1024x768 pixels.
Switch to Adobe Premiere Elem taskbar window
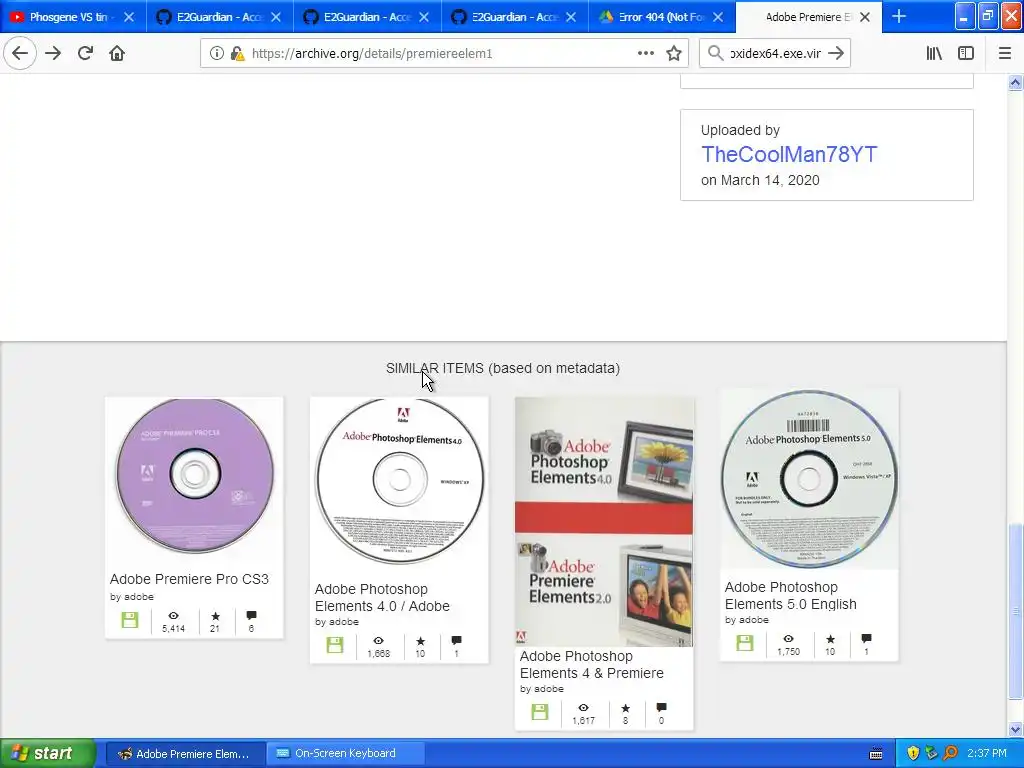click(x=185, y=754)
